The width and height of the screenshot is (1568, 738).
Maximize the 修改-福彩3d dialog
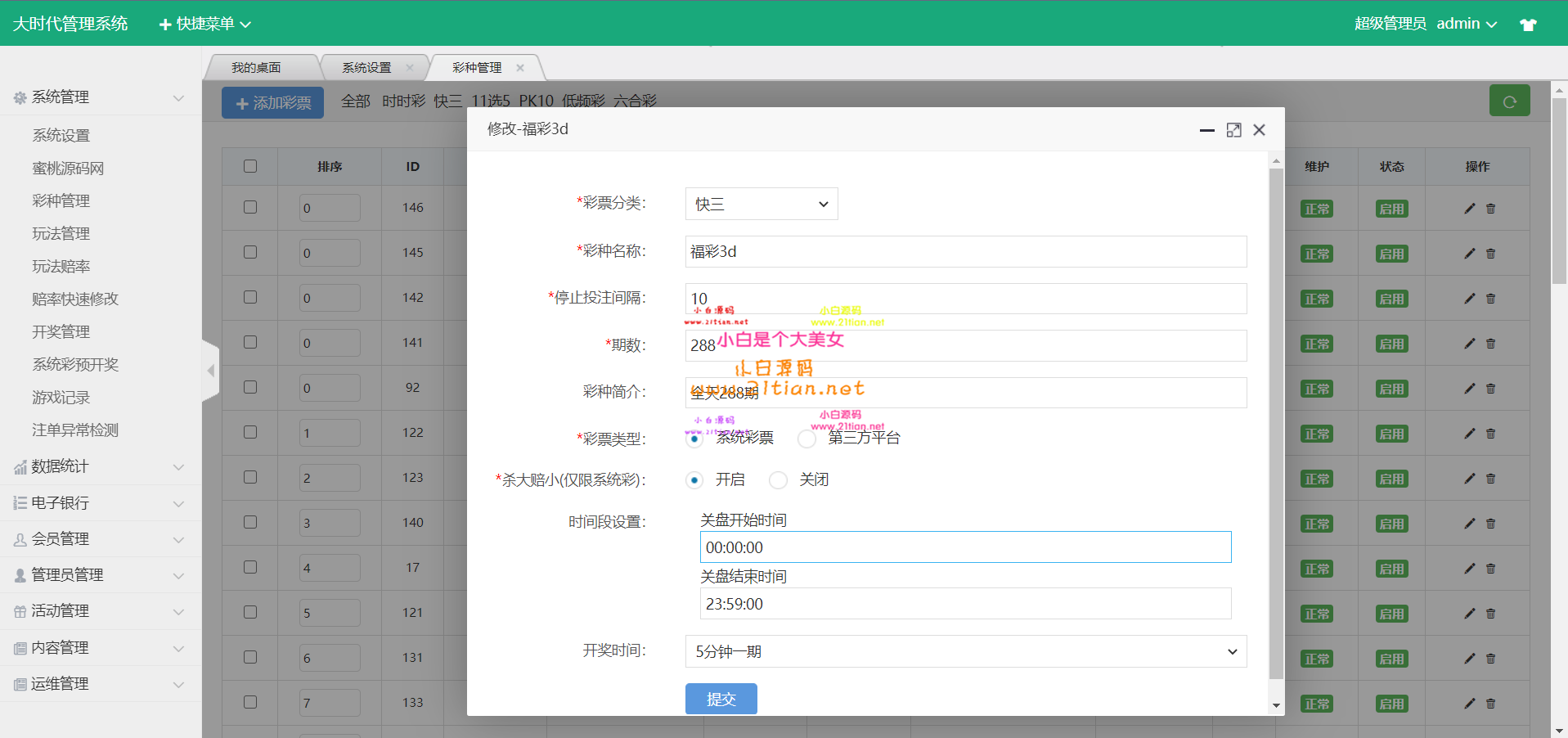click(x=1233, y=130)
